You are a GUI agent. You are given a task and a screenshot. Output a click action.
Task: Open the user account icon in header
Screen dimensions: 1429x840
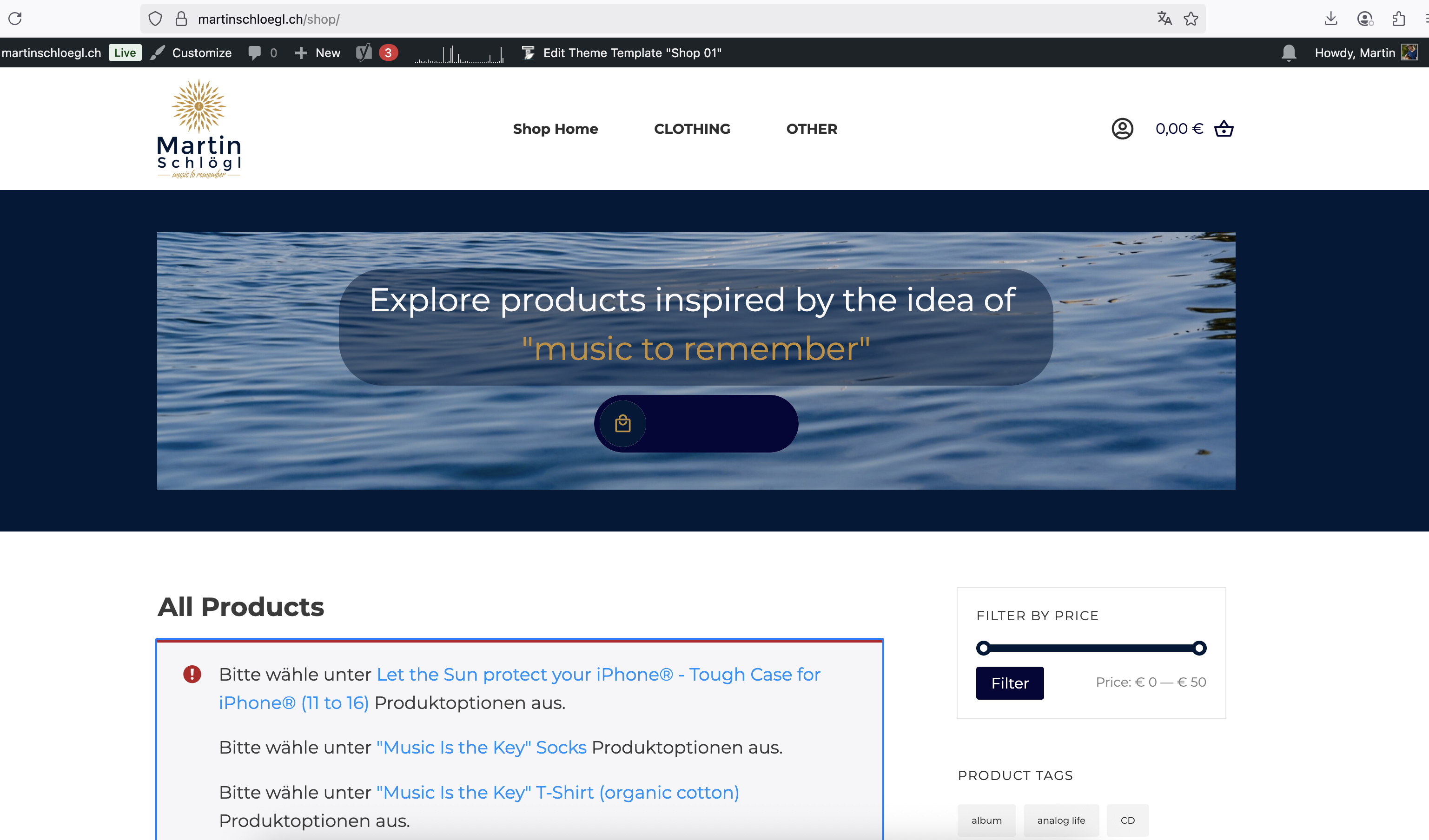click(x=1122, y=129)
